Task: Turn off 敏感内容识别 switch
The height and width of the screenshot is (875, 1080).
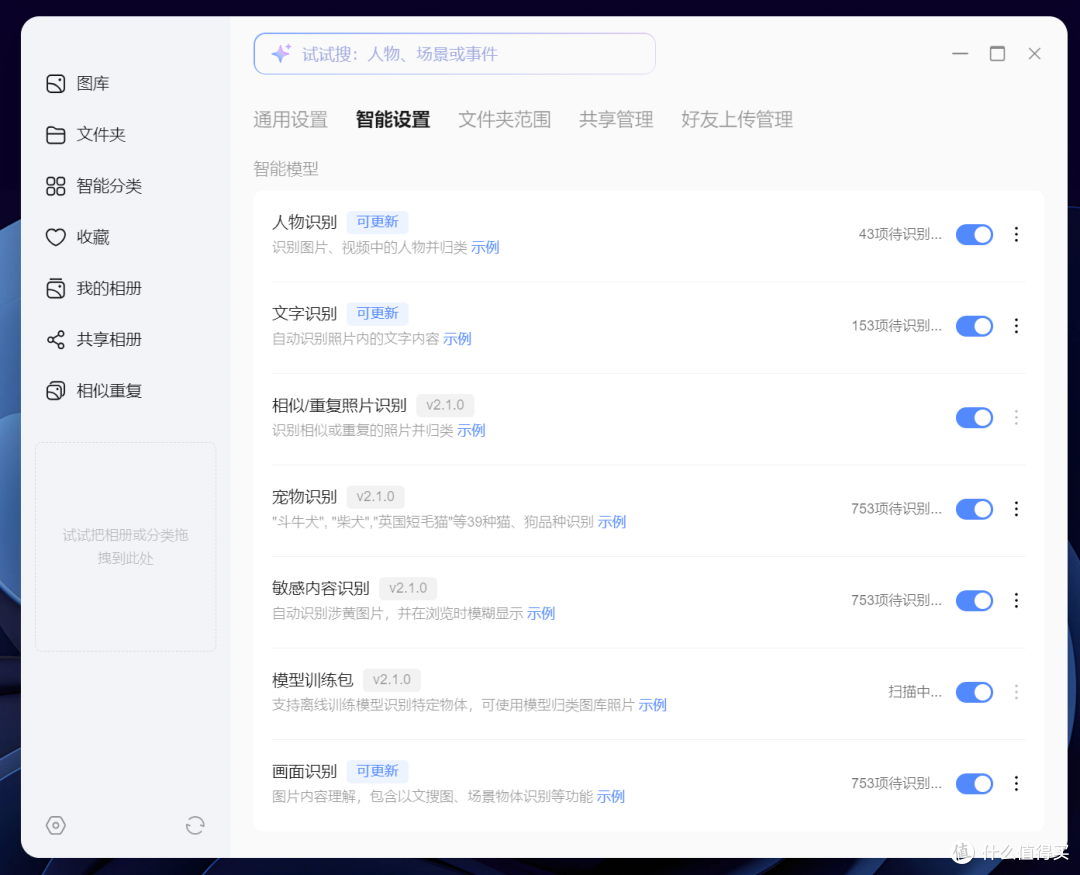Action: [x=974, y=601]
